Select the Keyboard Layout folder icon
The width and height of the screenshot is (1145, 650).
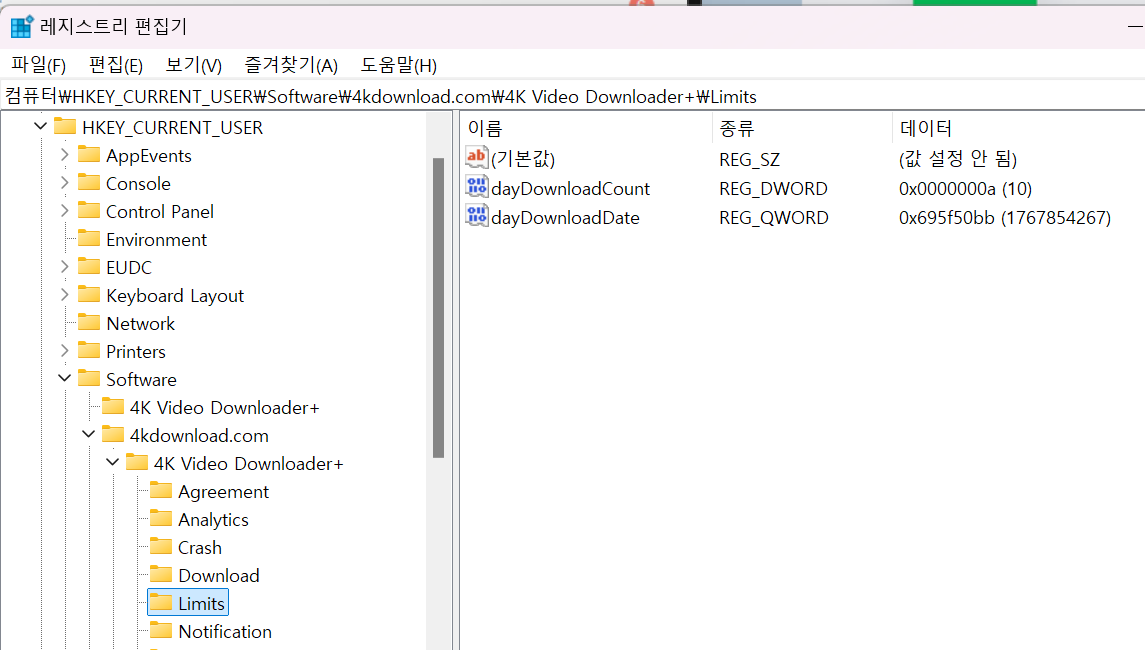tap(89, 294)
